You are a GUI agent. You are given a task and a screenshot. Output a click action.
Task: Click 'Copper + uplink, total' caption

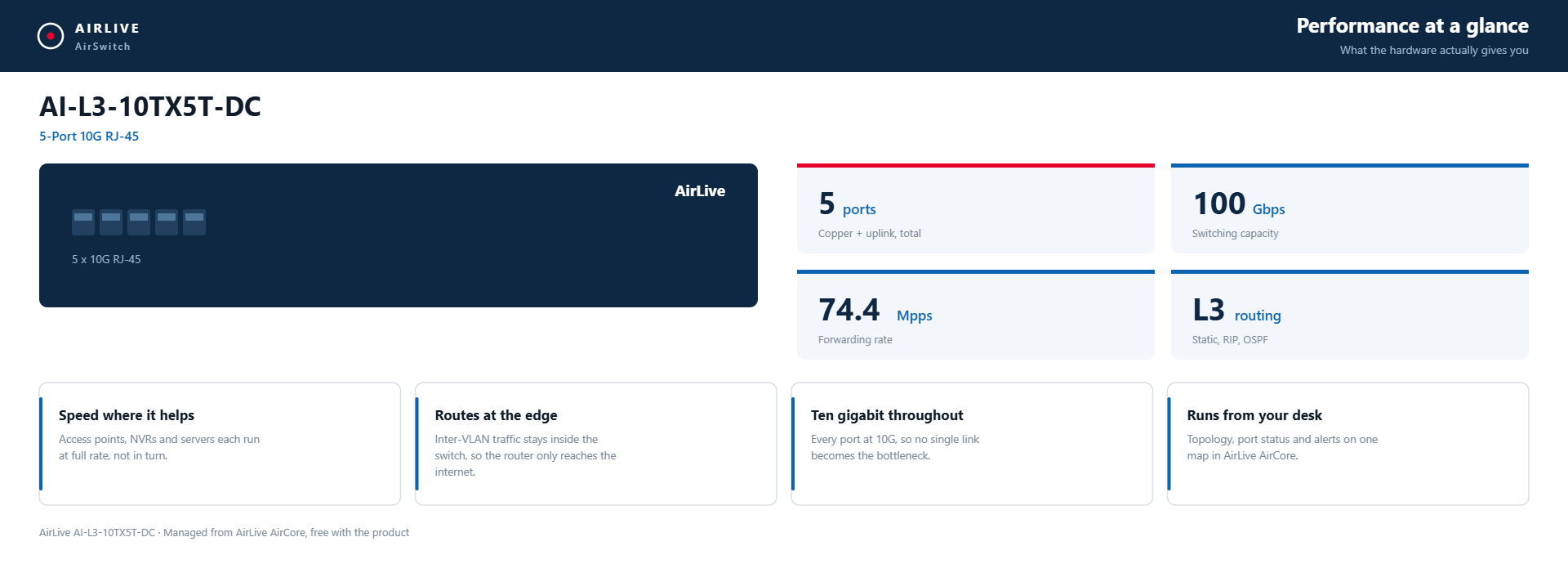point(870,233)
